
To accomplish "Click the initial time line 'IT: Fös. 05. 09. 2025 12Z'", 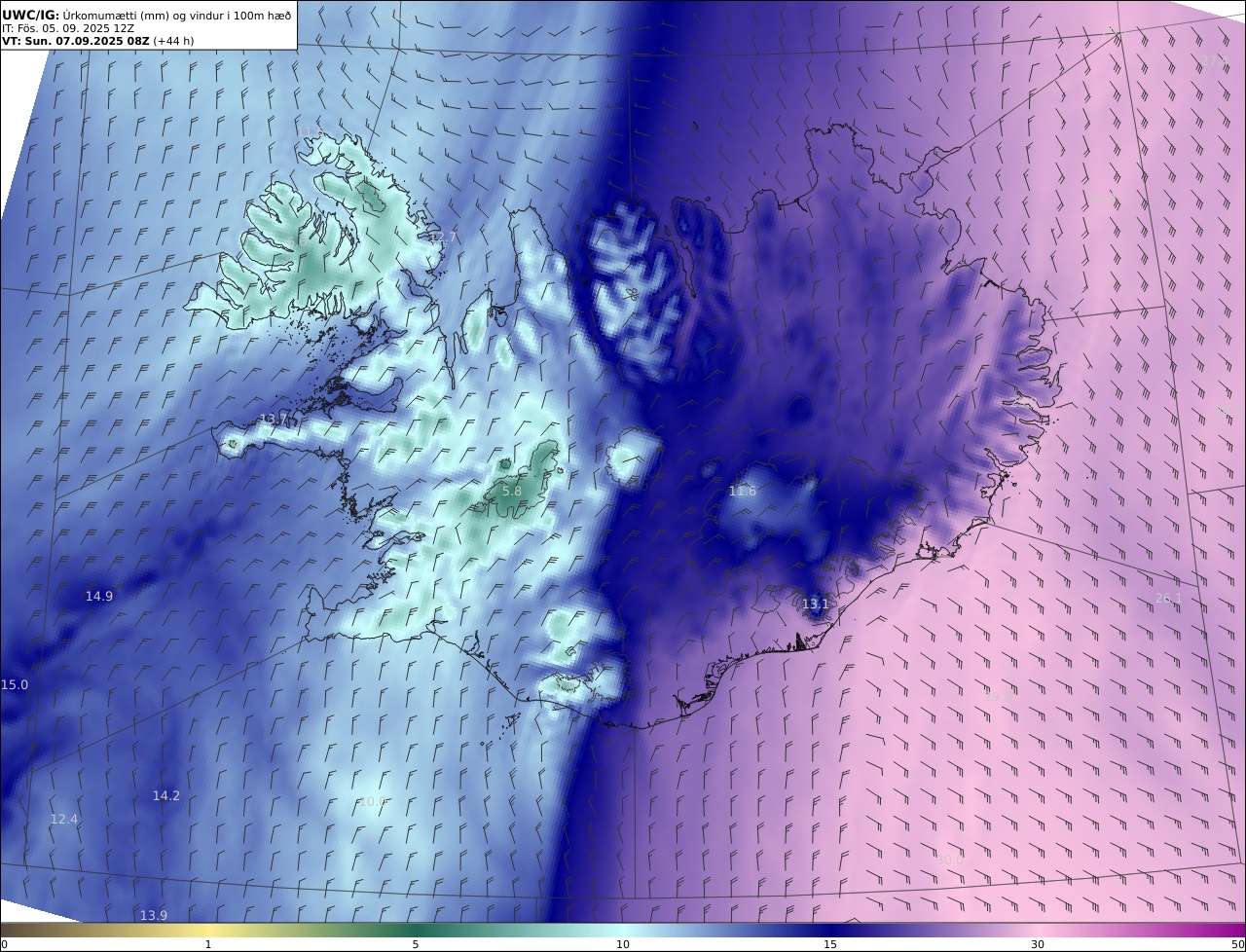I will coord(68,28).
